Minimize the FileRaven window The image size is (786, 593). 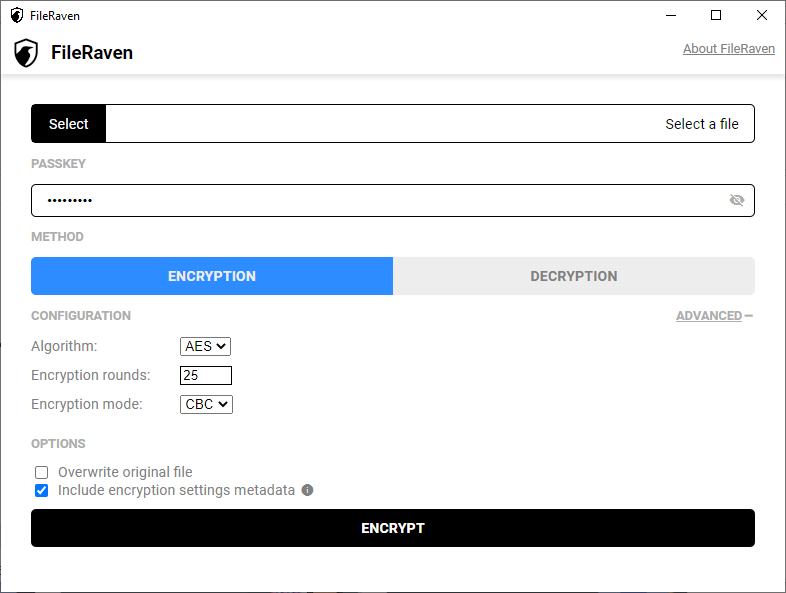click(x=671, y=16)
